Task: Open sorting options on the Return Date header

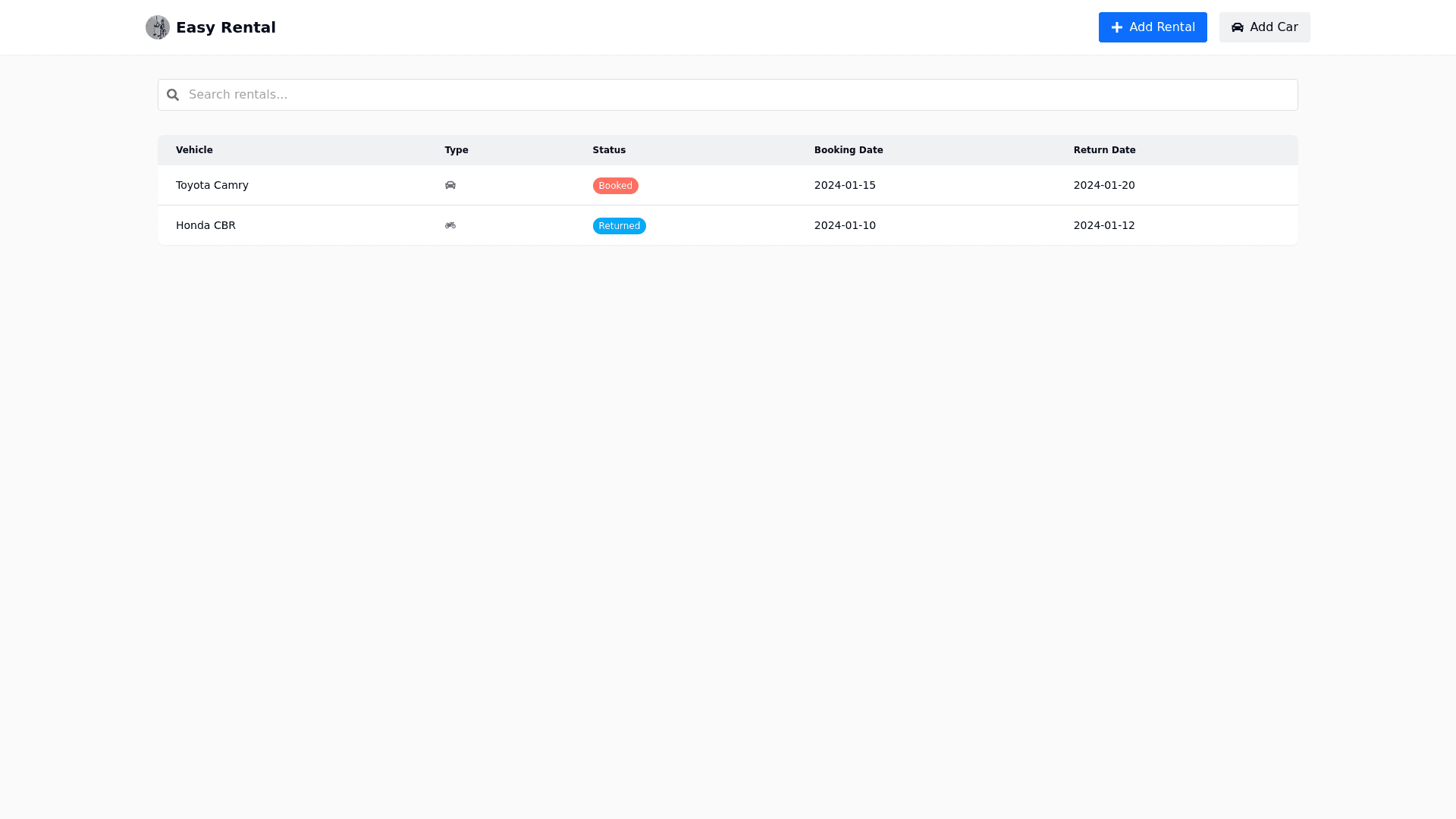Action: (x=1104, y=150)
